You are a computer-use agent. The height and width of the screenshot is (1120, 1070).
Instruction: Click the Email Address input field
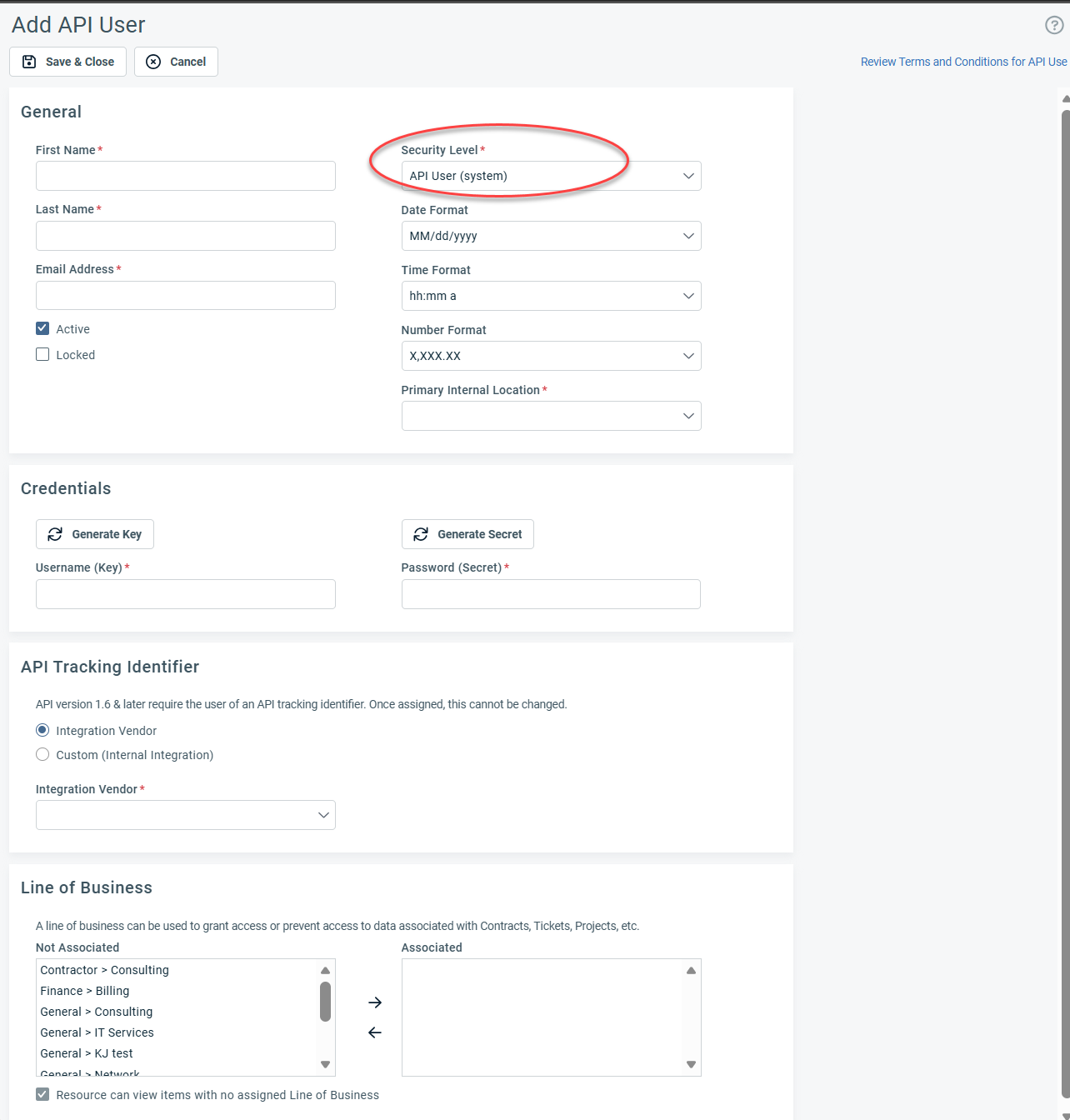click(185, 296)
